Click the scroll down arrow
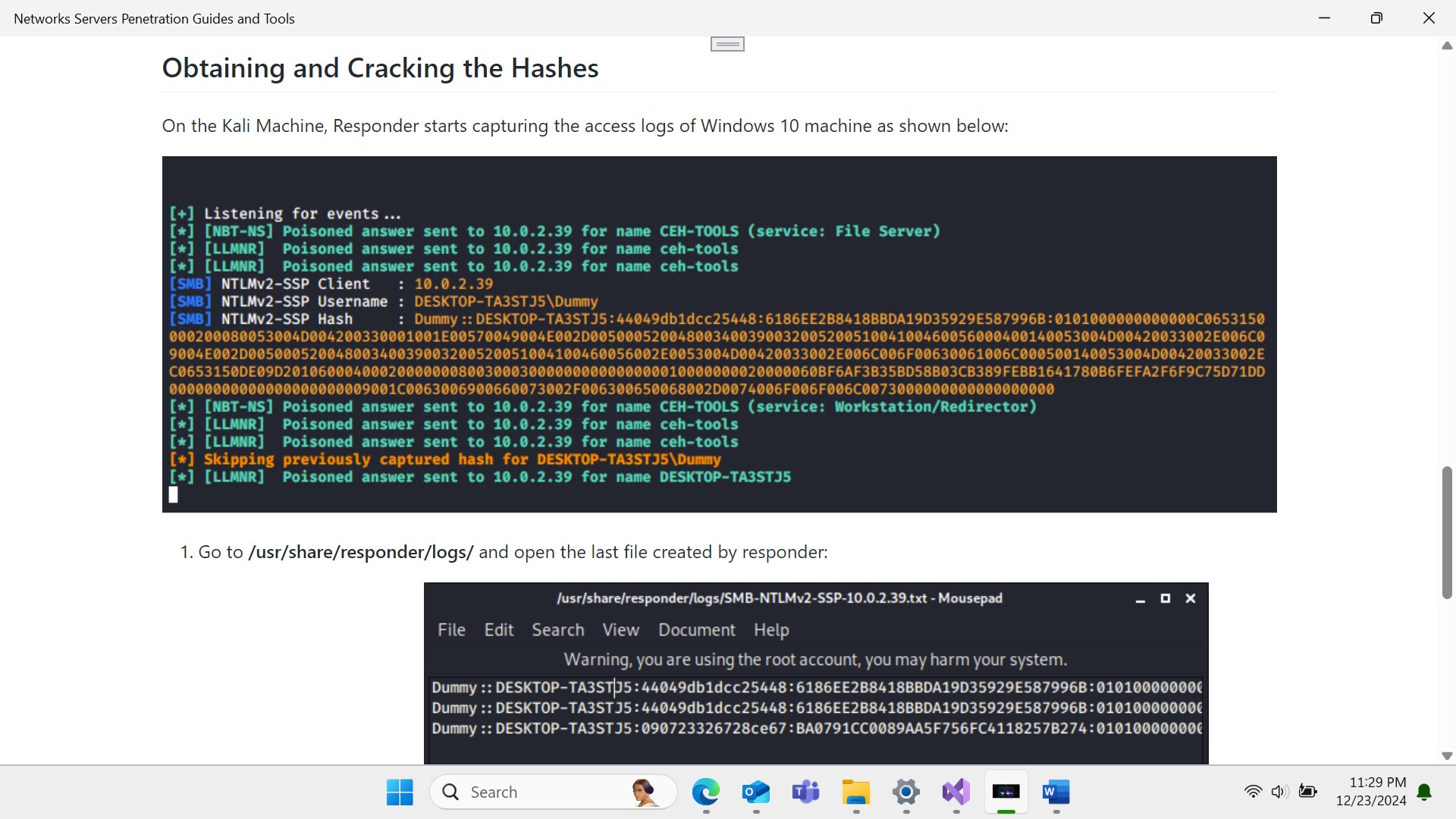 (1447, 756)
